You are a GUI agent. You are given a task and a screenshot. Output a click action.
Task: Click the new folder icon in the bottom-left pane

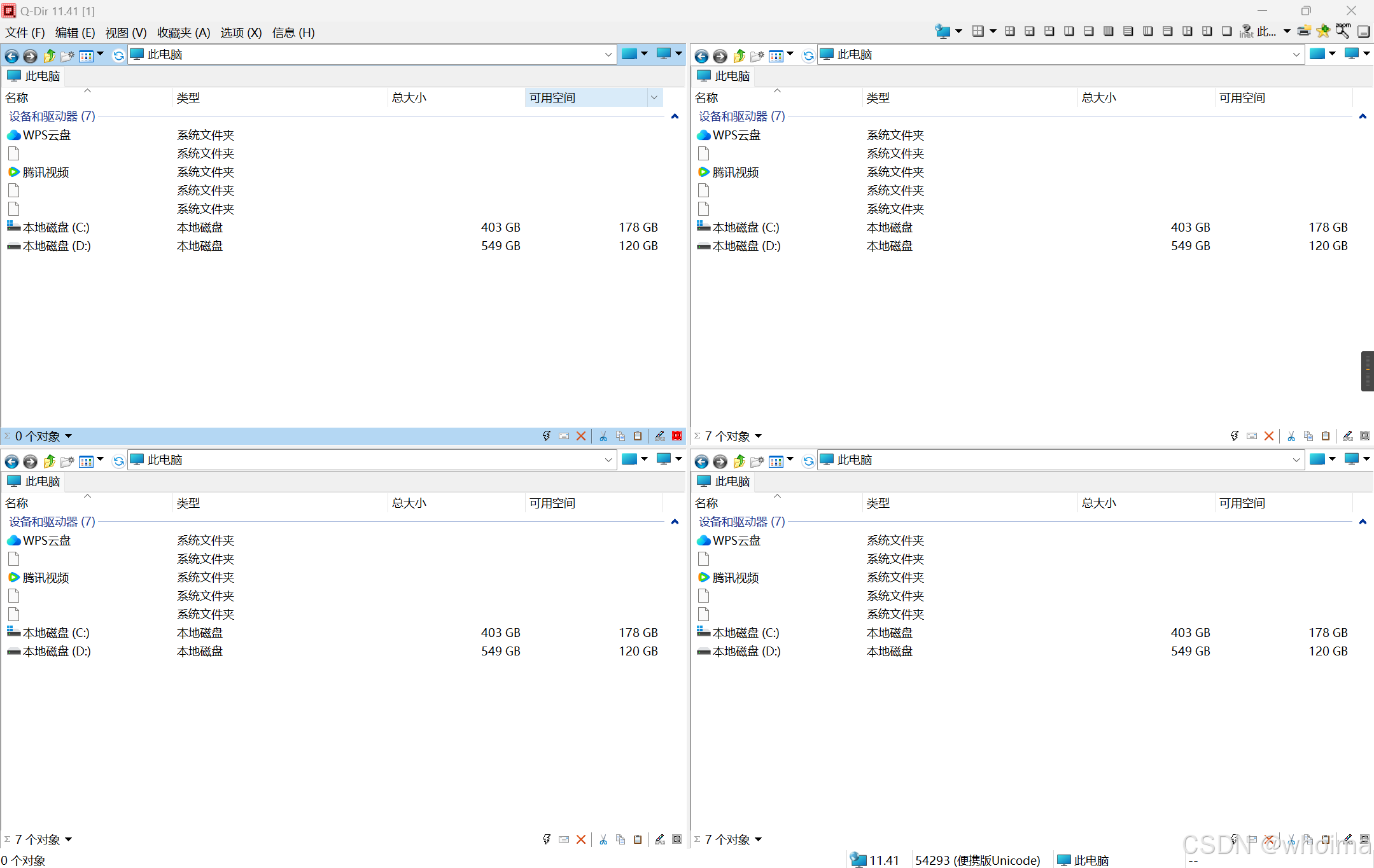point(67,461)
